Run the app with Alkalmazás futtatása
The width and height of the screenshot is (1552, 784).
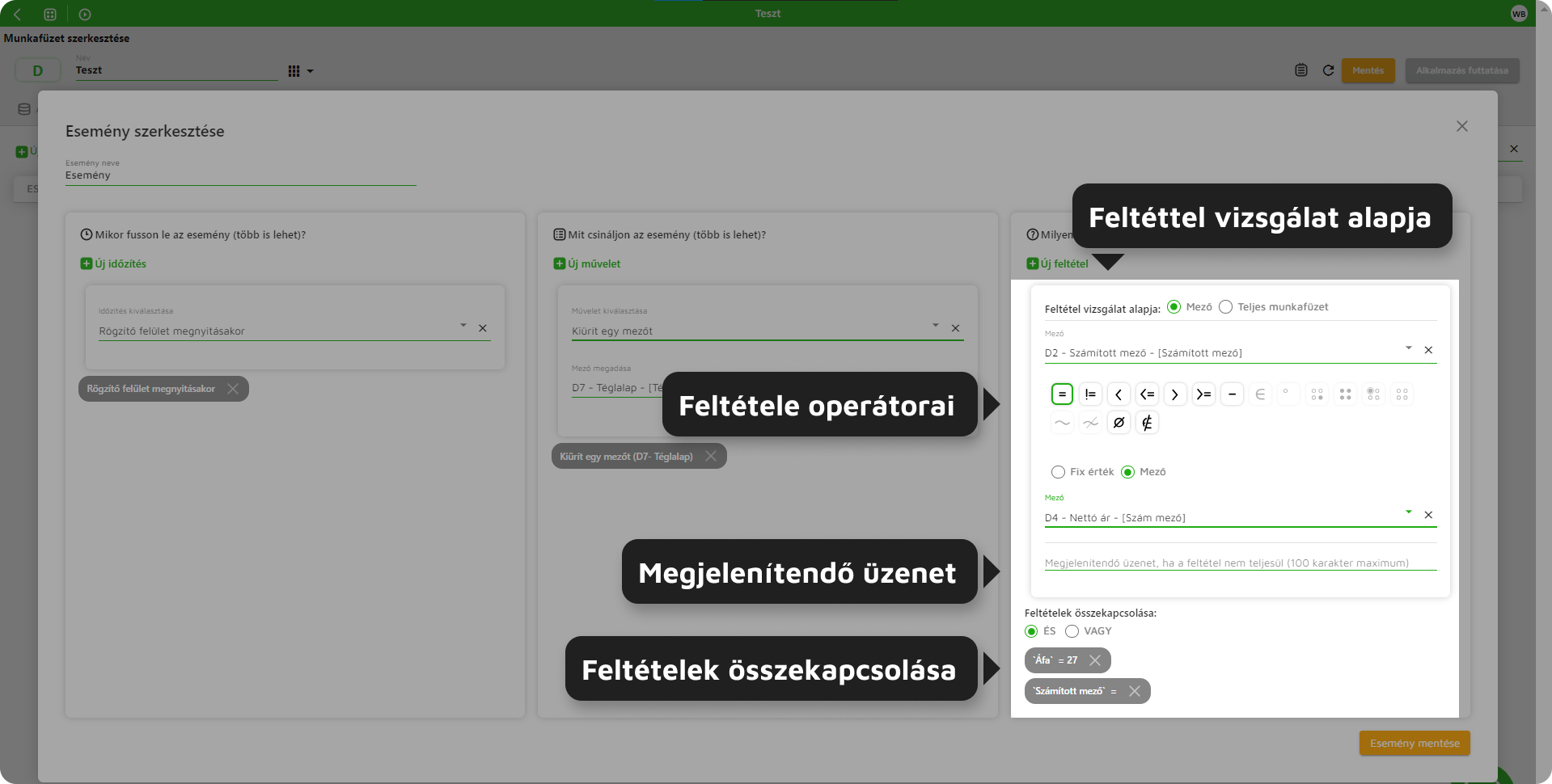[1462, 70]
